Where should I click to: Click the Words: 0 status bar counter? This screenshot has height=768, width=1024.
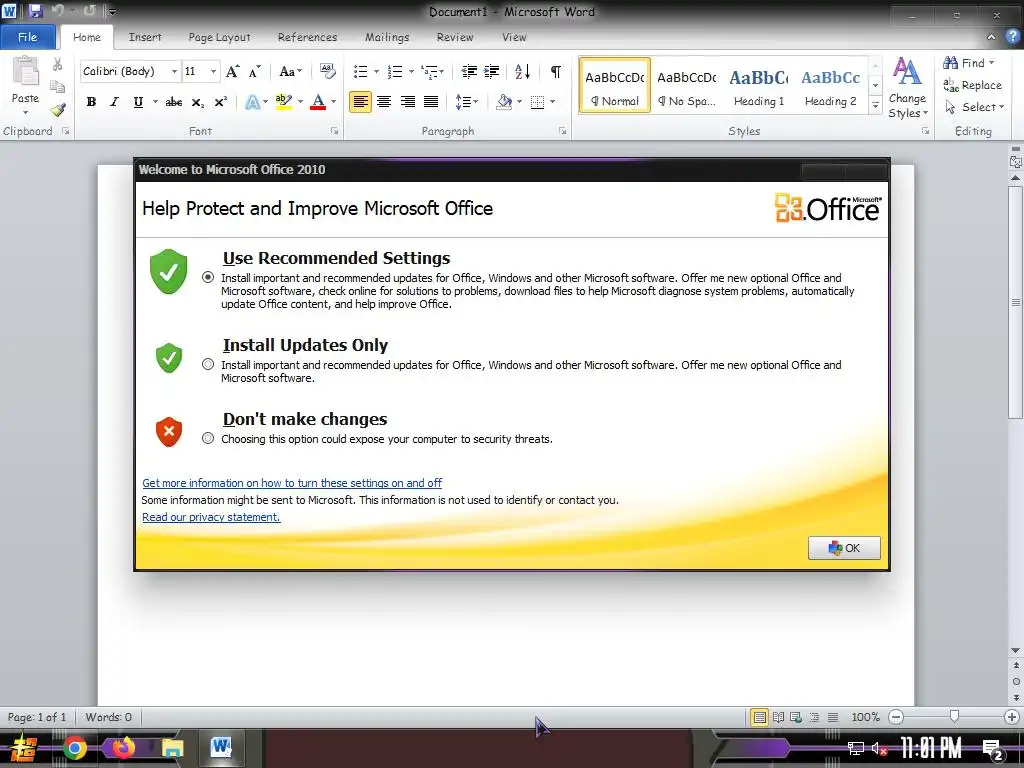click(108, 717)
